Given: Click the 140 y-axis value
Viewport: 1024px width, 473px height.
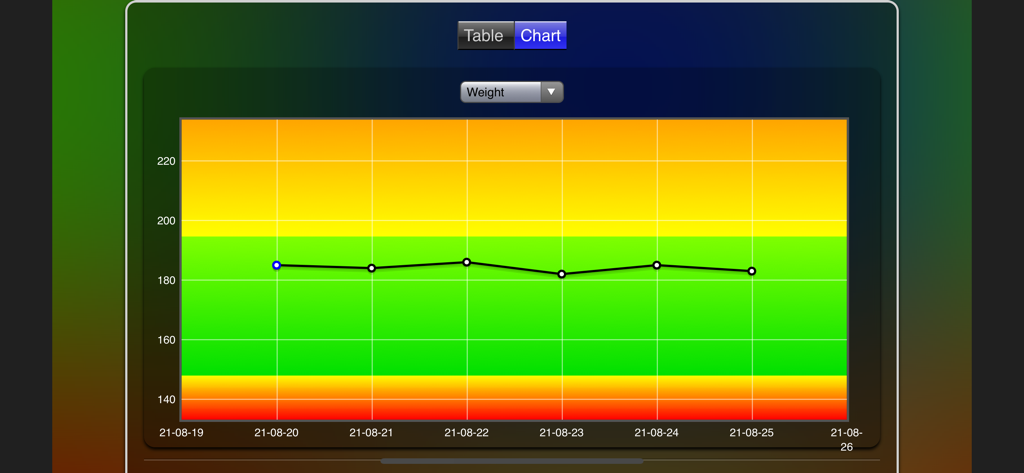Looking at the screenshot, I should (x=166, y=399).
